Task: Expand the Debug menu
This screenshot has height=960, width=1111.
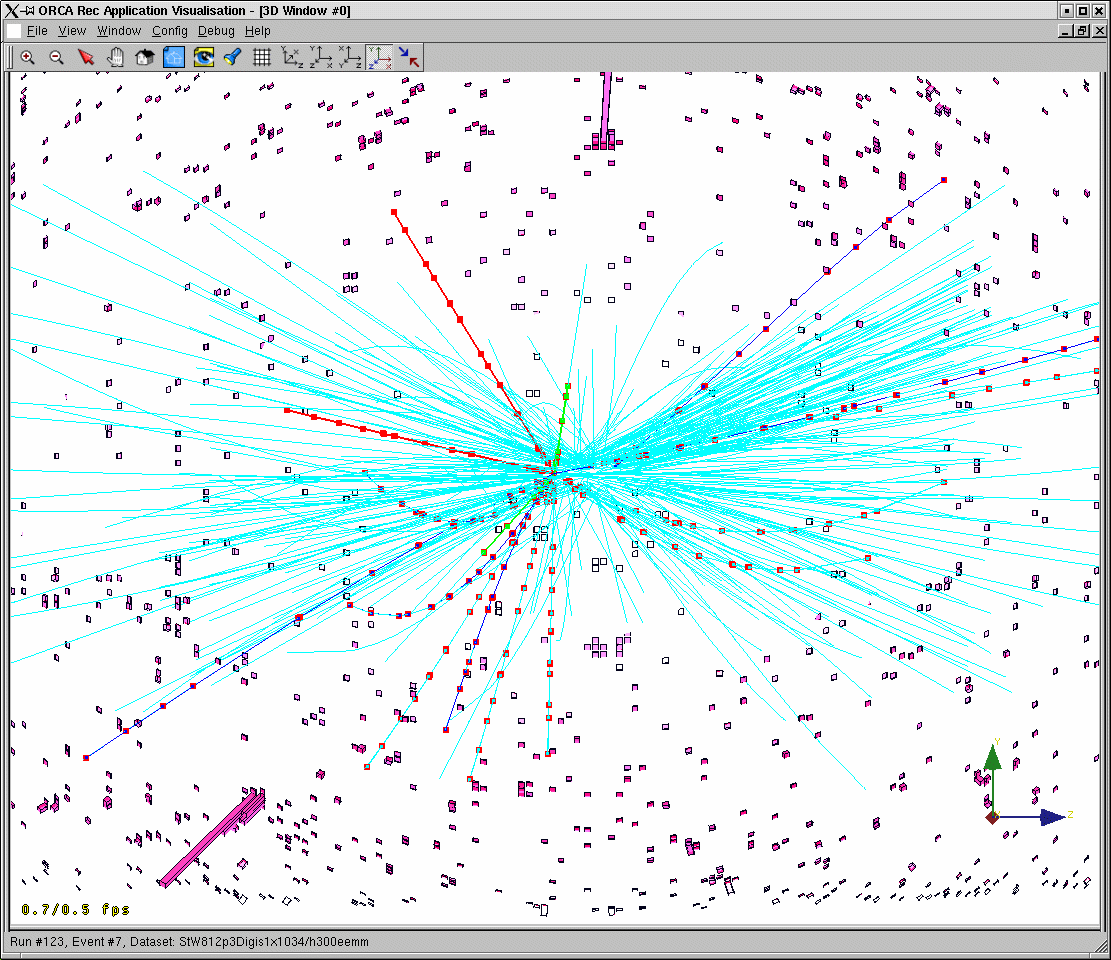Action: (x=216, y=31)
